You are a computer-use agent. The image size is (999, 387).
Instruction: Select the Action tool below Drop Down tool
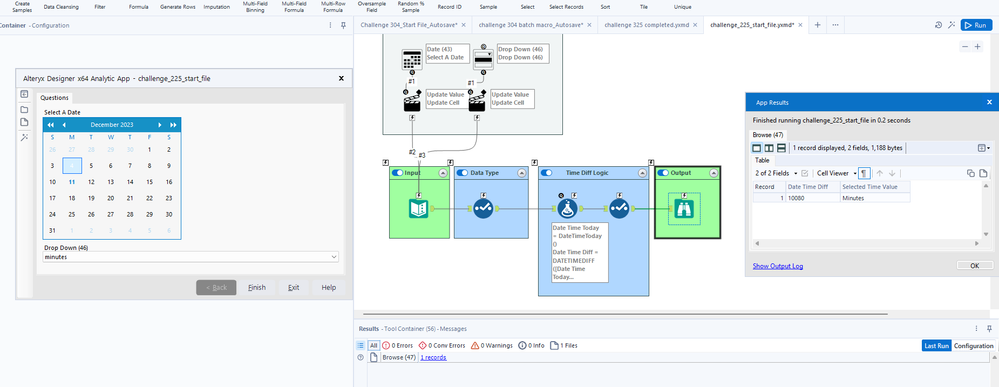(x=477, y=103)
